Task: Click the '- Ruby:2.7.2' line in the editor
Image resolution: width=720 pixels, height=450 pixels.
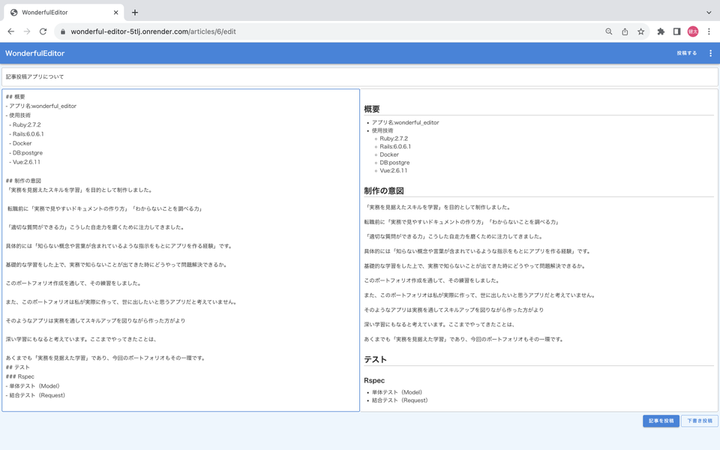Action: [25, 125]
